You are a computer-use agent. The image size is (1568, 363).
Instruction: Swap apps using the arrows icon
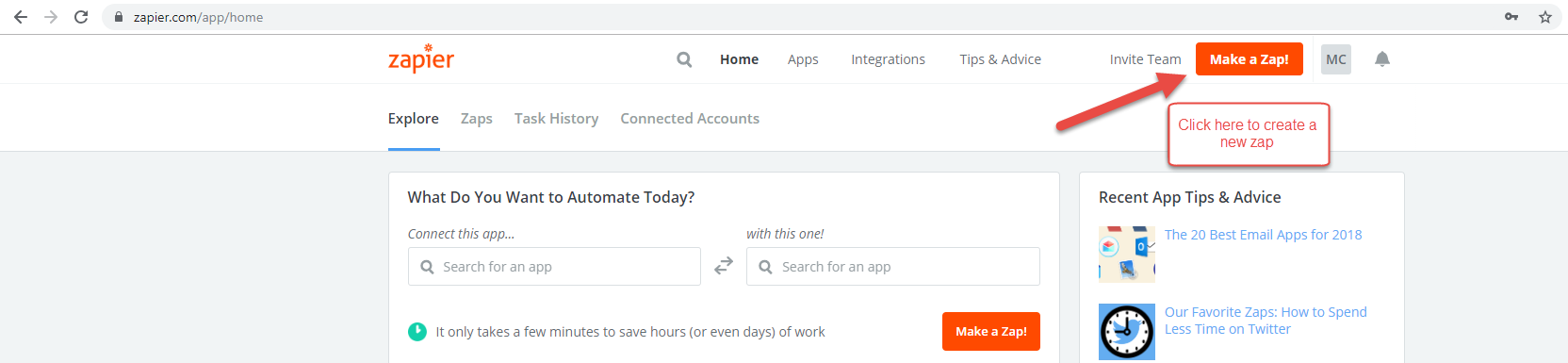[x=724, y=267]
